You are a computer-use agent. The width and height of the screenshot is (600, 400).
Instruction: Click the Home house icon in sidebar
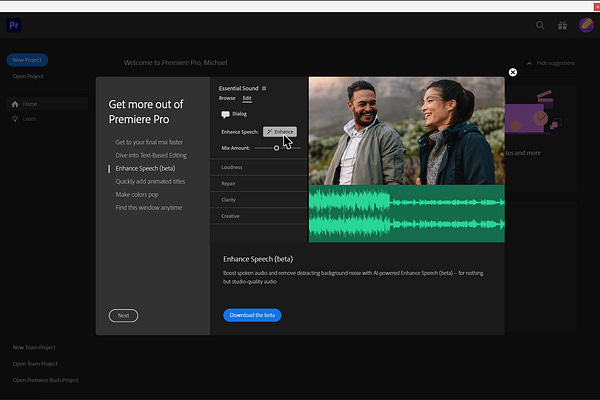pyautogui.click(x=15, y=104)
